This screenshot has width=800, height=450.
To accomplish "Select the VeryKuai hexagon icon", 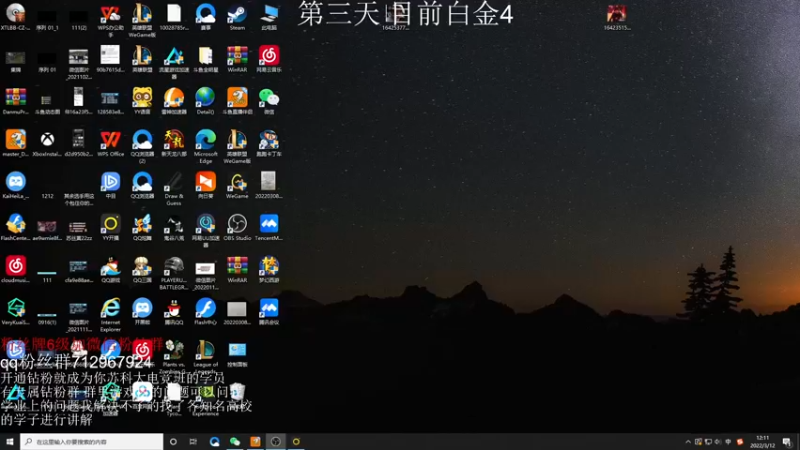I will (16, 312).
